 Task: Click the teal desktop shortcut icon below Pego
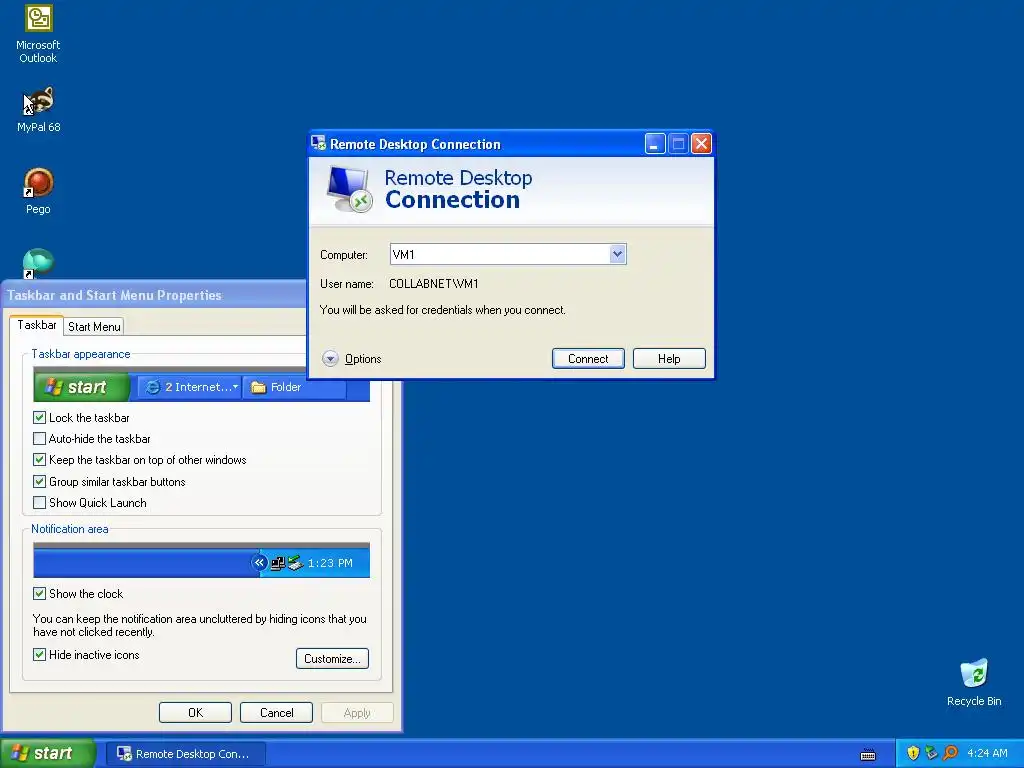tap(38, 263)
